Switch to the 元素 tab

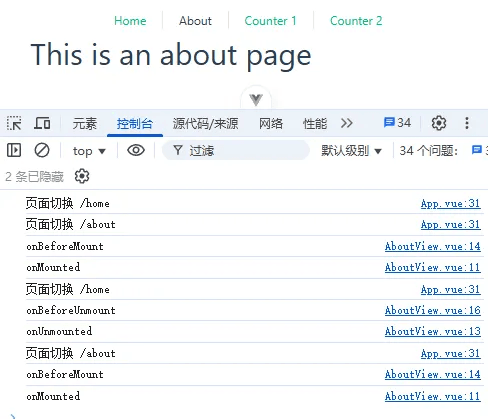(85, 124)
